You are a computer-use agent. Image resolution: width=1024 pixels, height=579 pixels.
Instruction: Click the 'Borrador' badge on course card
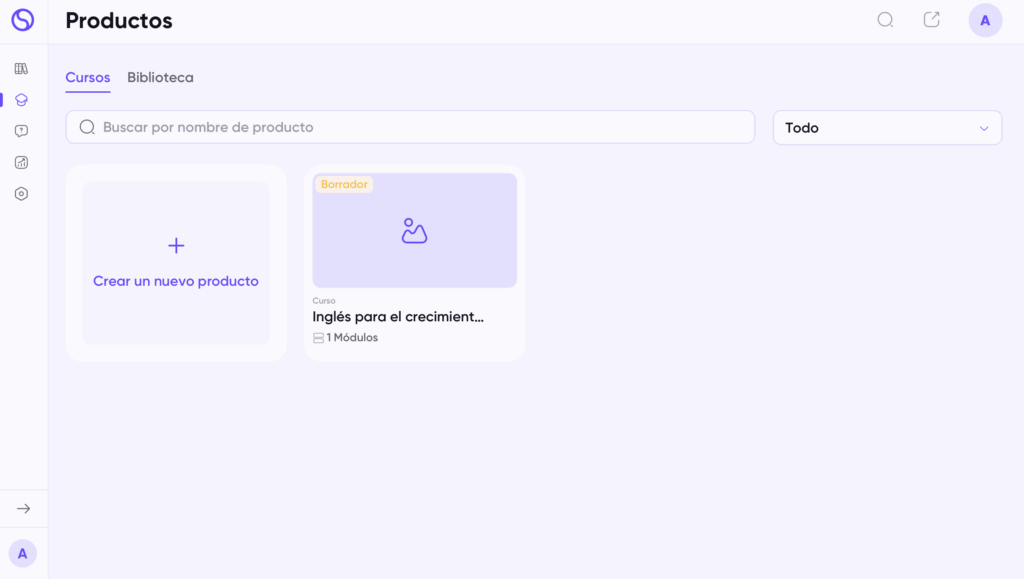coord(344,185)
